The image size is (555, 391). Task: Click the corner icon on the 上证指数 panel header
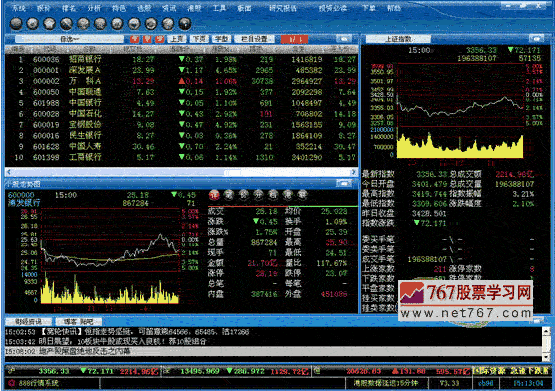click(x=536, y=38)
